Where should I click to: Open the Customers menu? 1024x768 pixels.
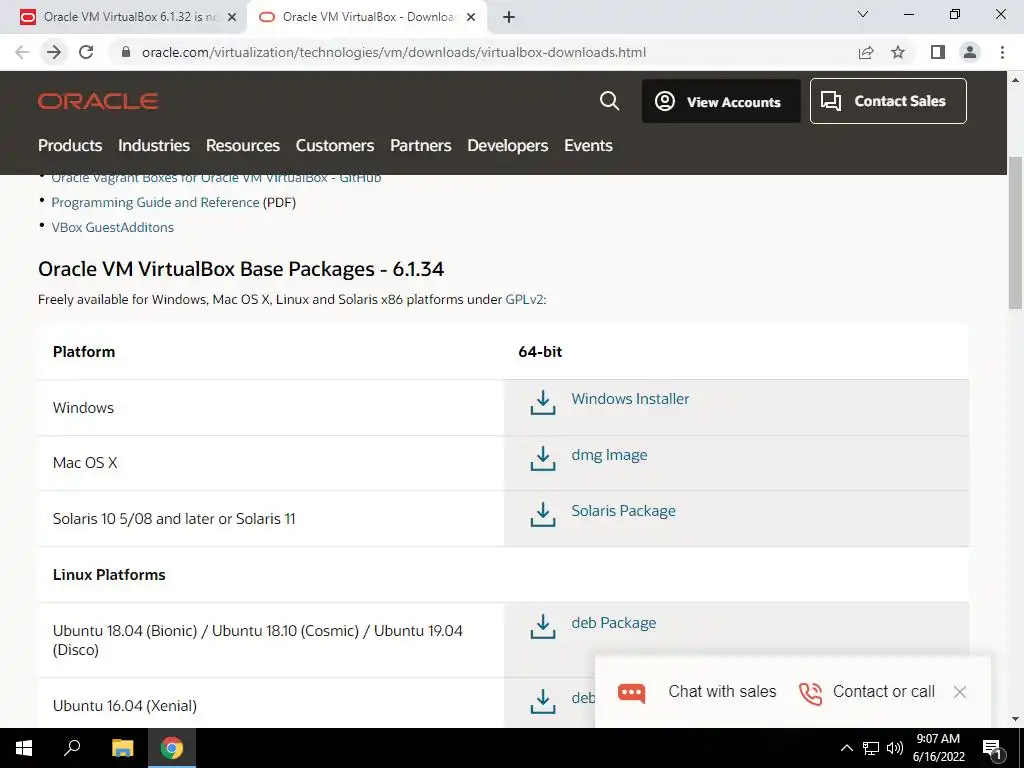[335, 145]
